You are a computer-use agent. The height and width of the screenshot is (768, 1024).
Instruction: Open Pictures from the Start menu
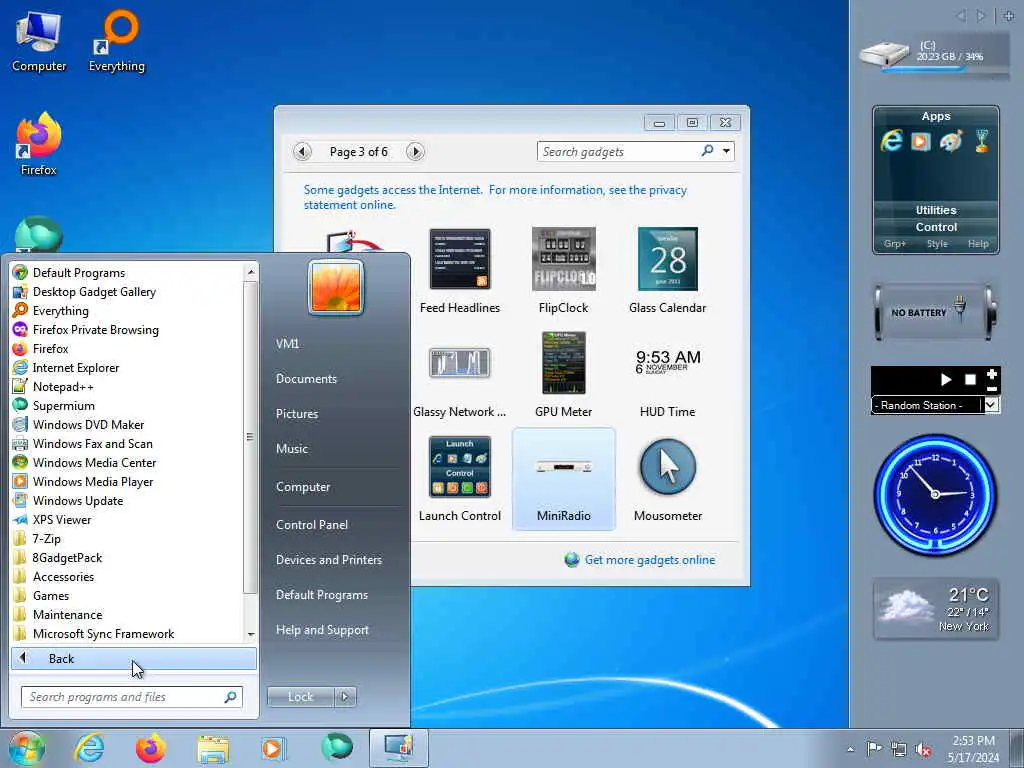(296, 414)
